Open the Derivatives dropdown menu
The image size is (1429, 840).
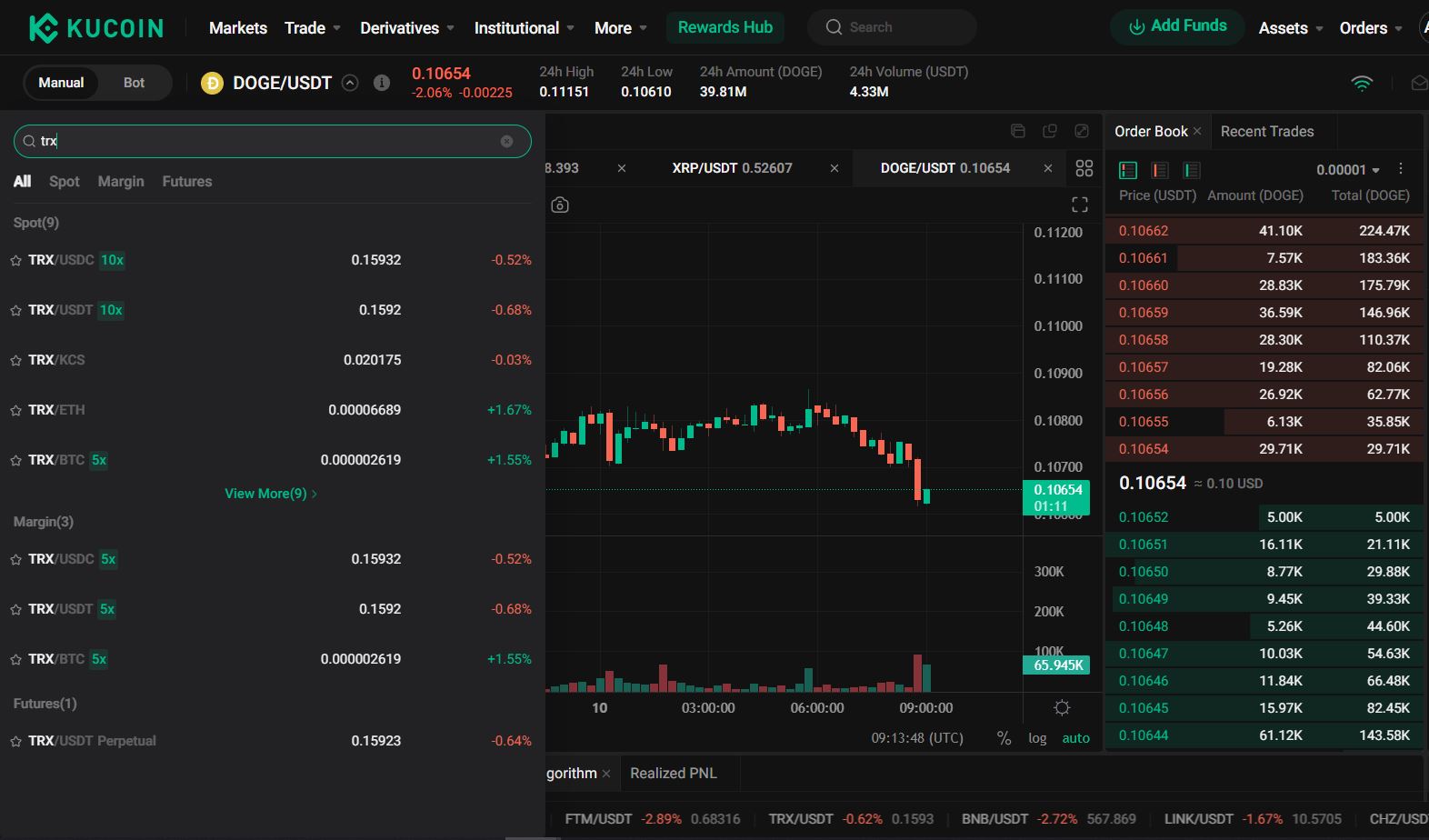407,28
